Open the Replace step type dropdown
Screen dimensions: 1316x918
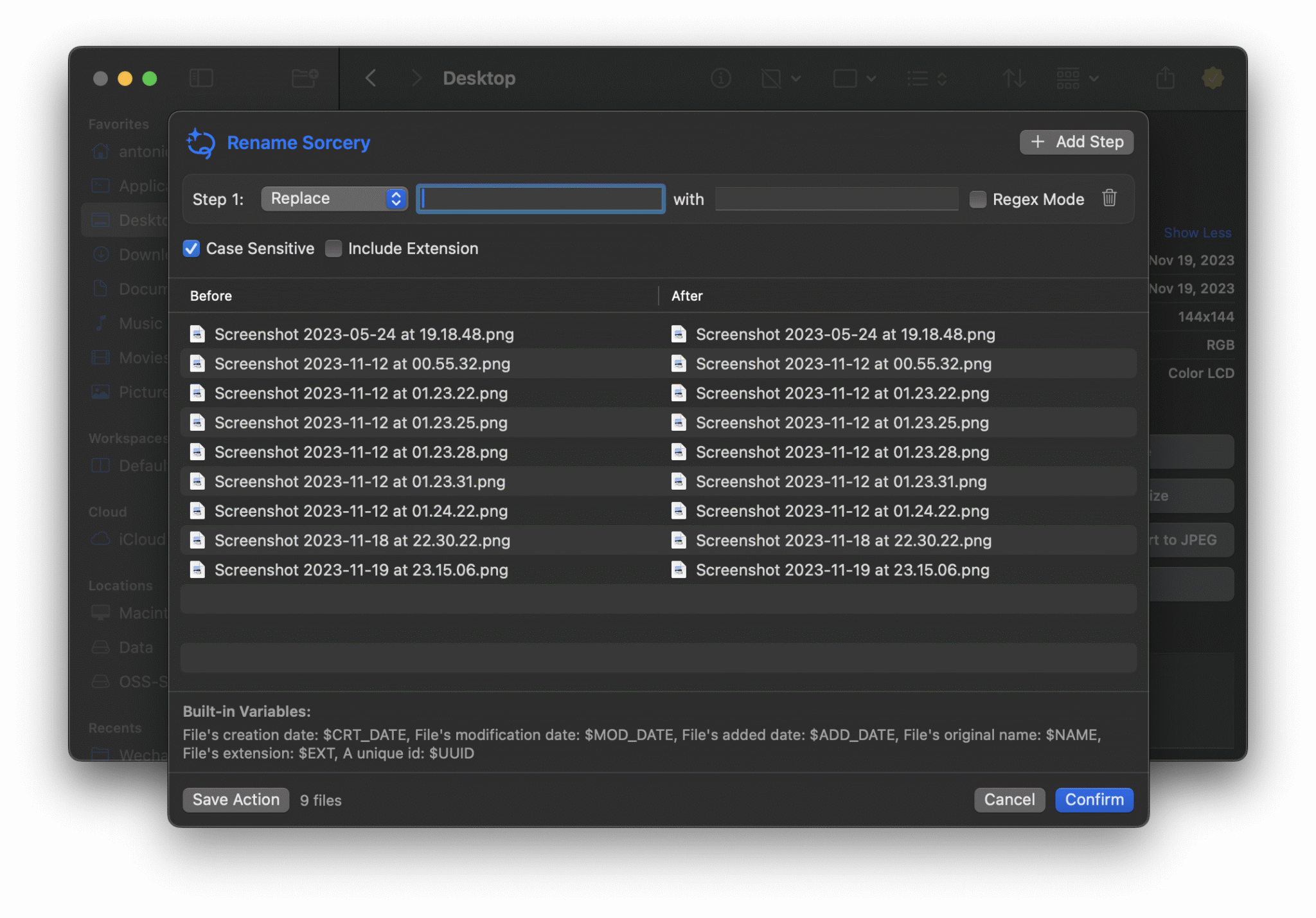click(333, 199)
